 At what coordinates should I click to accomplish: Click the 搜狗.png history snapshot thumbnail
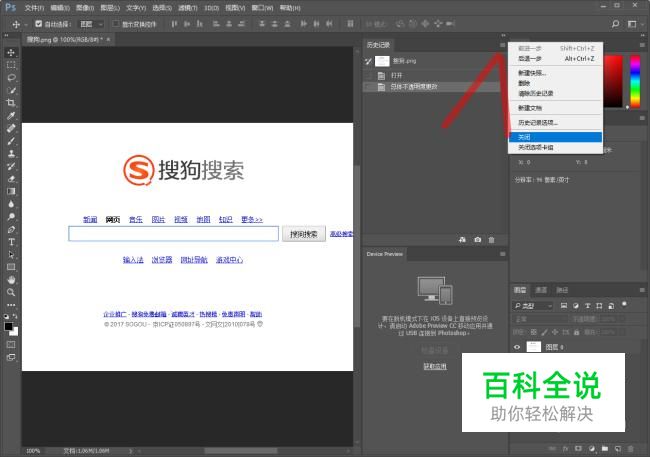(382, 61)
